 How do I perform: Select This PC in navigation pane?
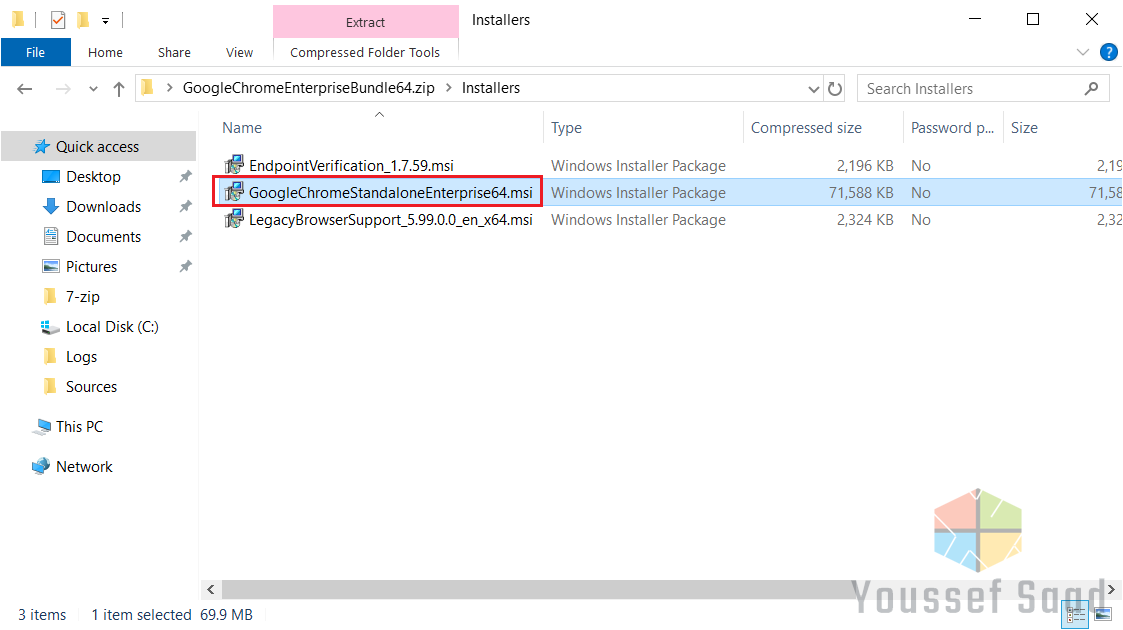click(x=79, y=427)
